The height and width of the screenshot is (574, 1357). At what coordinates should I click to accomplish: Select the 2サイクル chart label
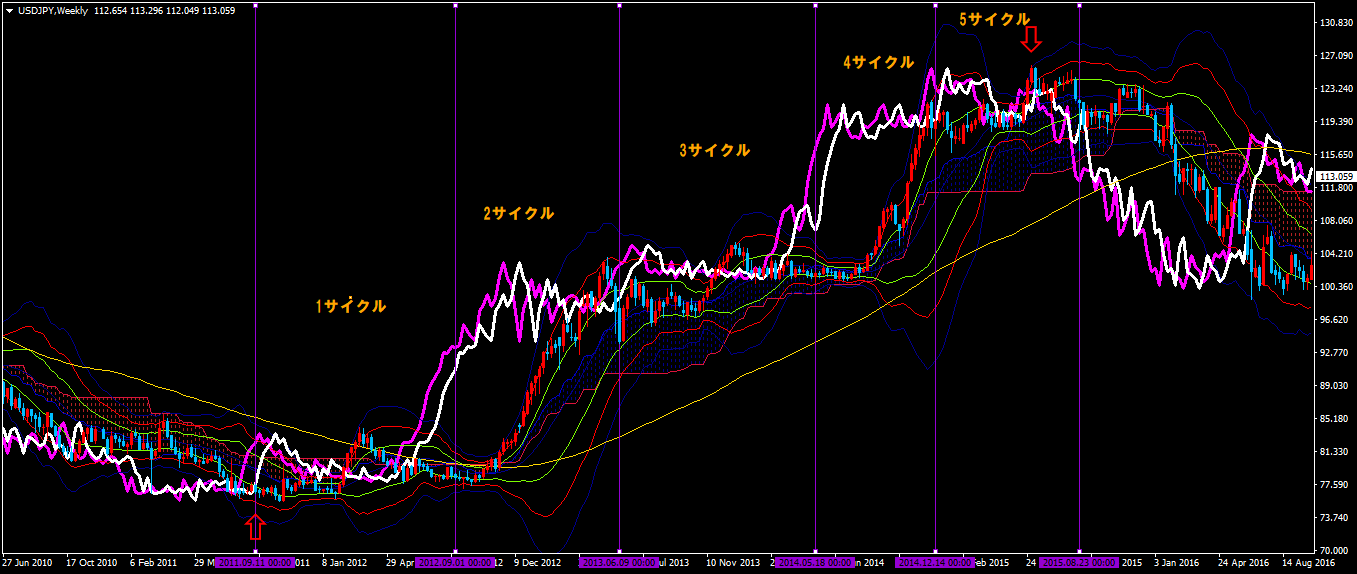tap(518, 213)
